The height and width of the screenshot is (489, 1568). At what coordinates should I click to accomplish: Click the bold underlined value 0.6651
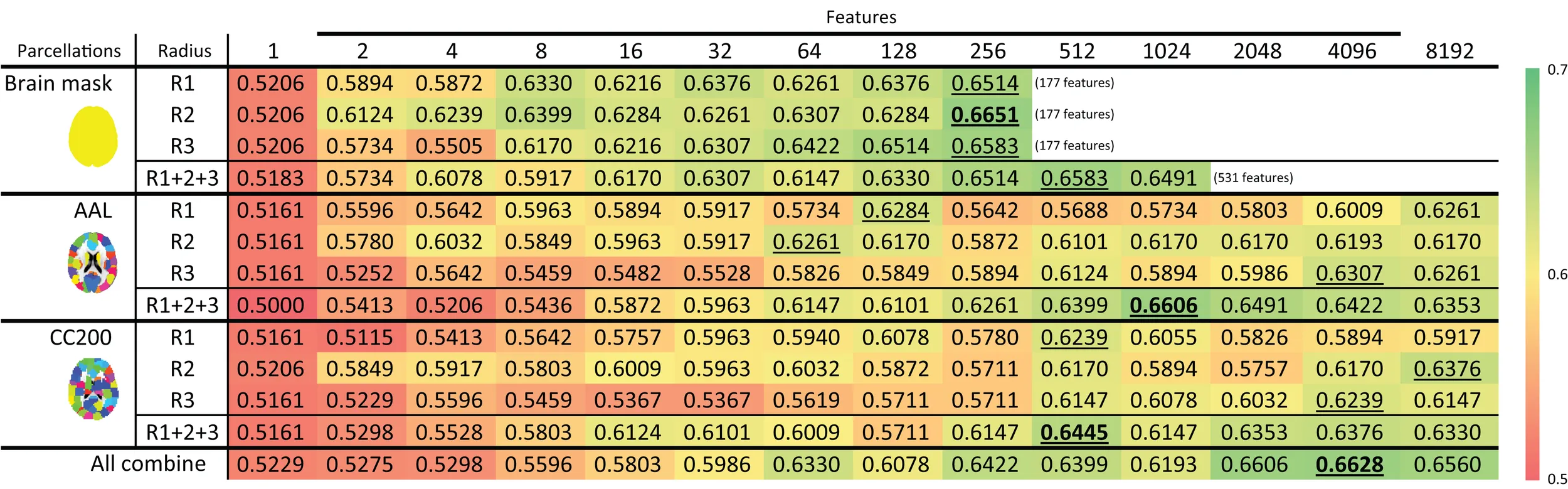pyautogui.click(x=985, y=115)
